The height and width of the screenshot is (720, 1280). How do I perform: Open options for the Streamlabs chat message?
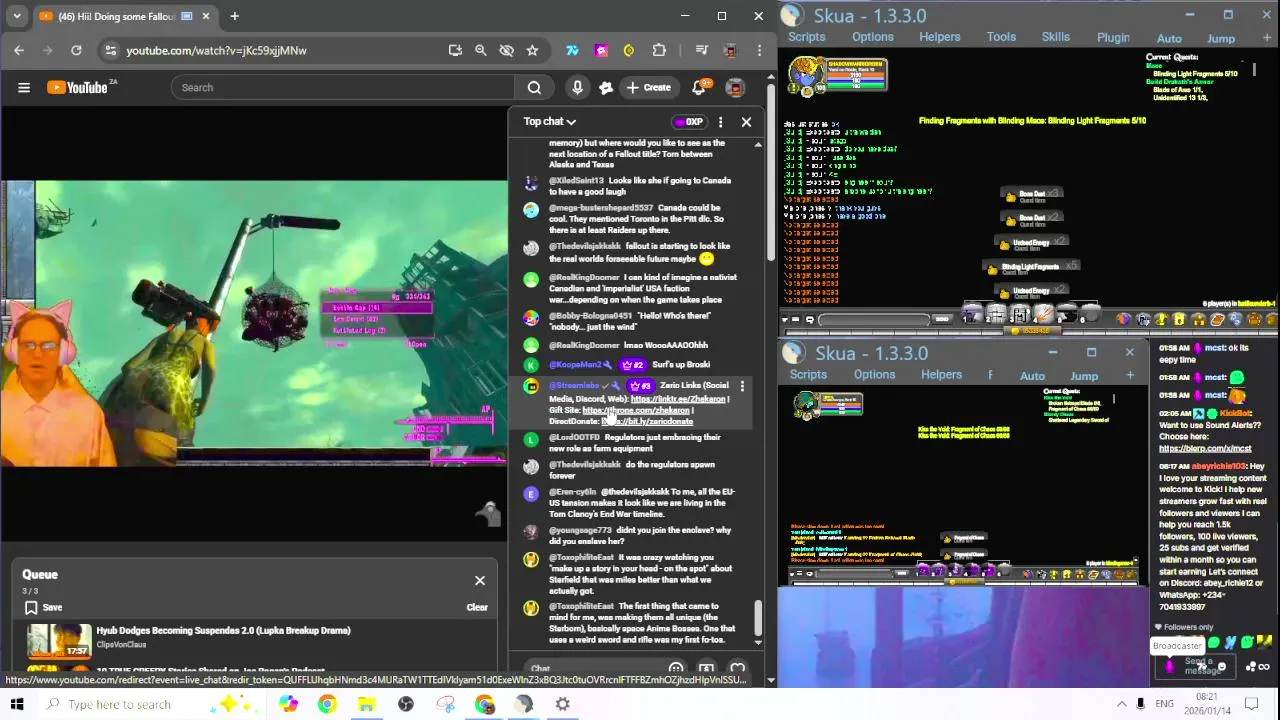coord(742,386)
